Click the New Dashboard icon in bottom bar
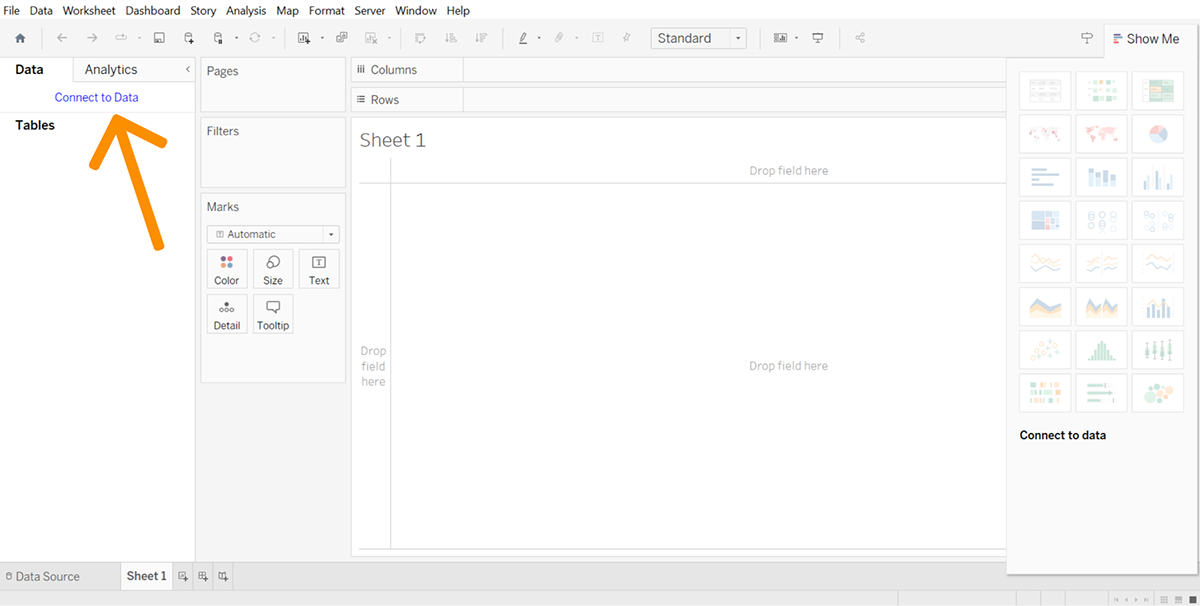The image size is (1200, 606). tap(203, 576)
